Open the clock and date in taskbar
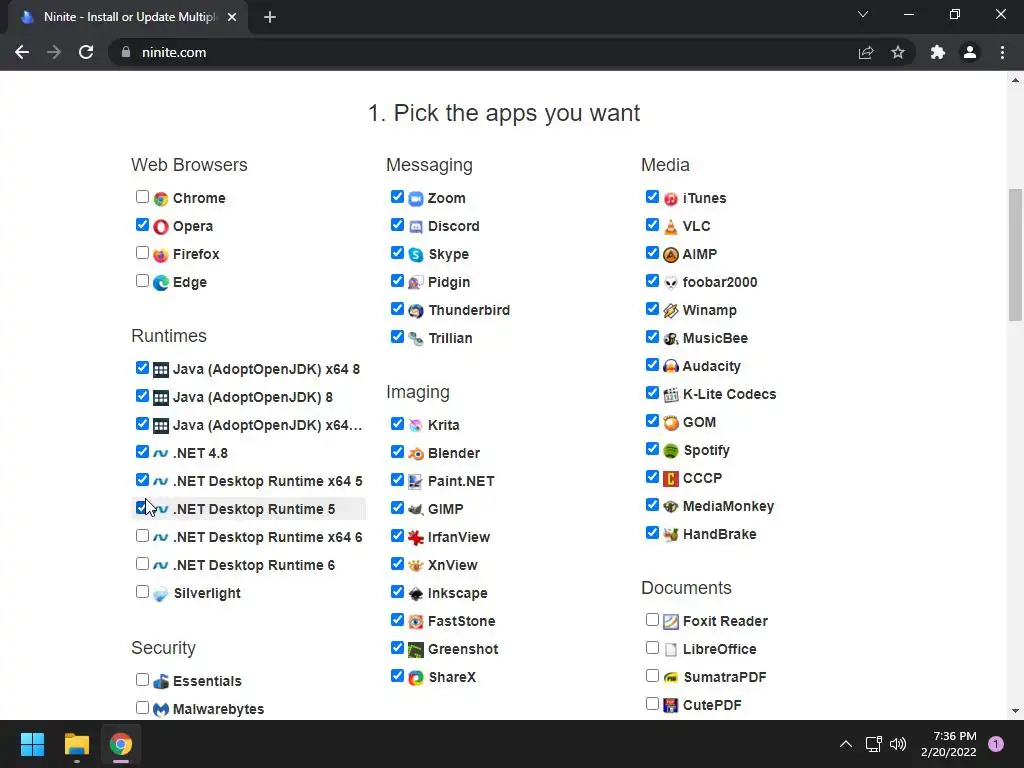 click(x=948, y=744)
